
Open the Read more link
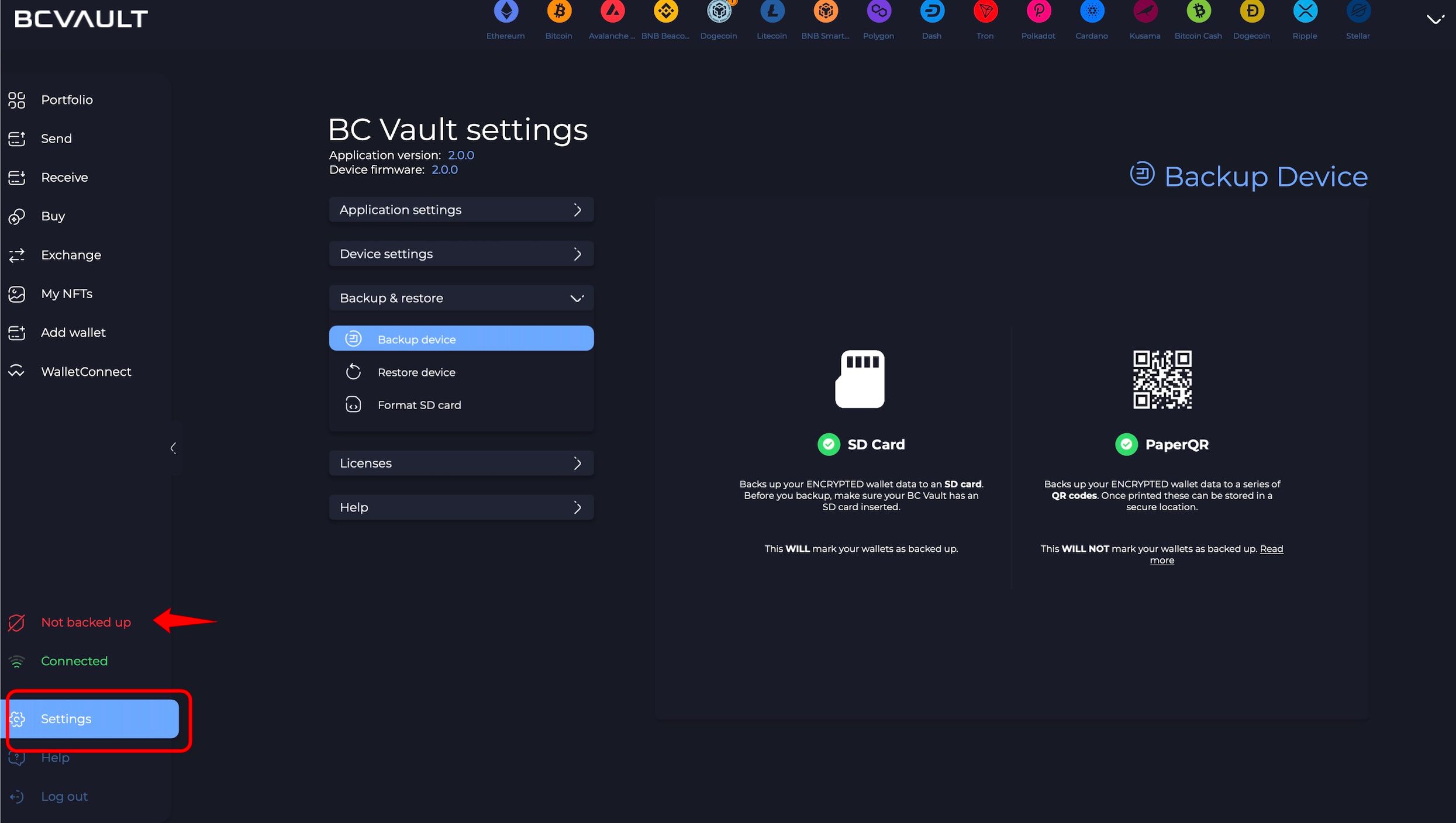pos(1271,549)
